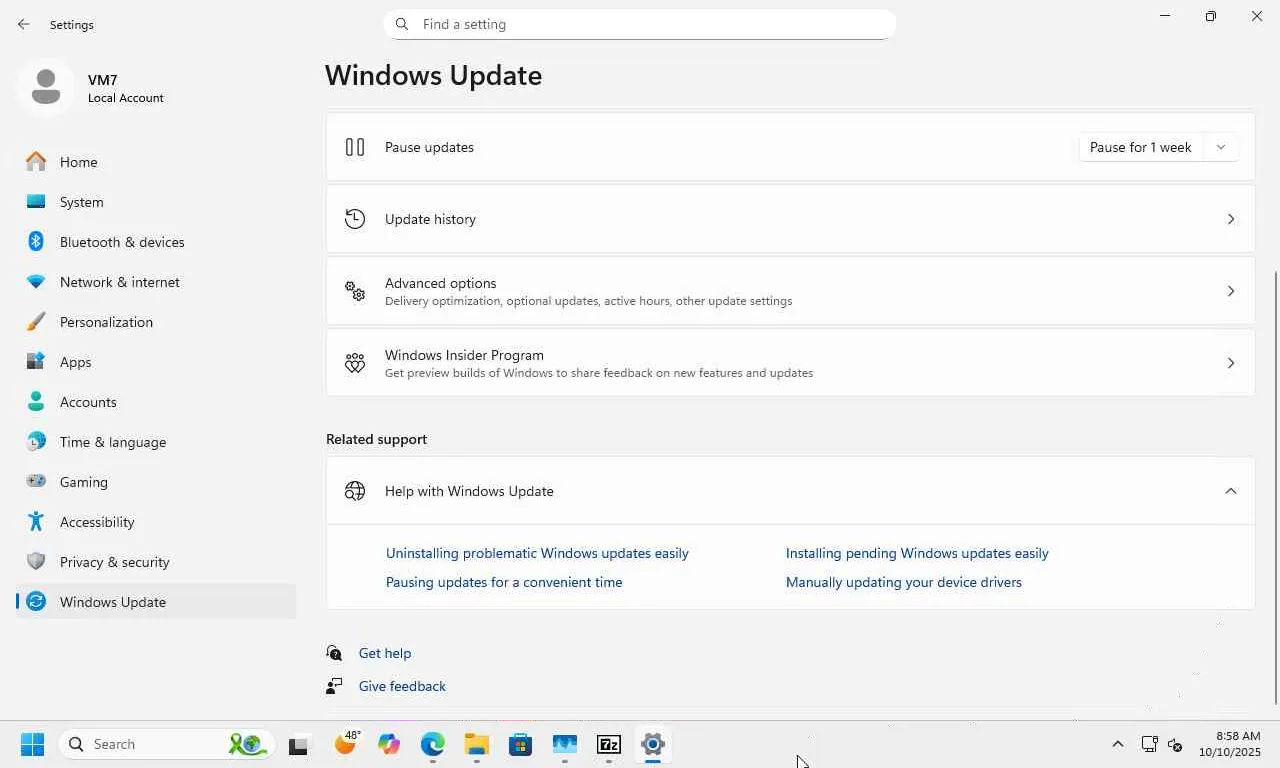Switch to the Accounts category
This screenshot has height=768, width=1280.
156,402
